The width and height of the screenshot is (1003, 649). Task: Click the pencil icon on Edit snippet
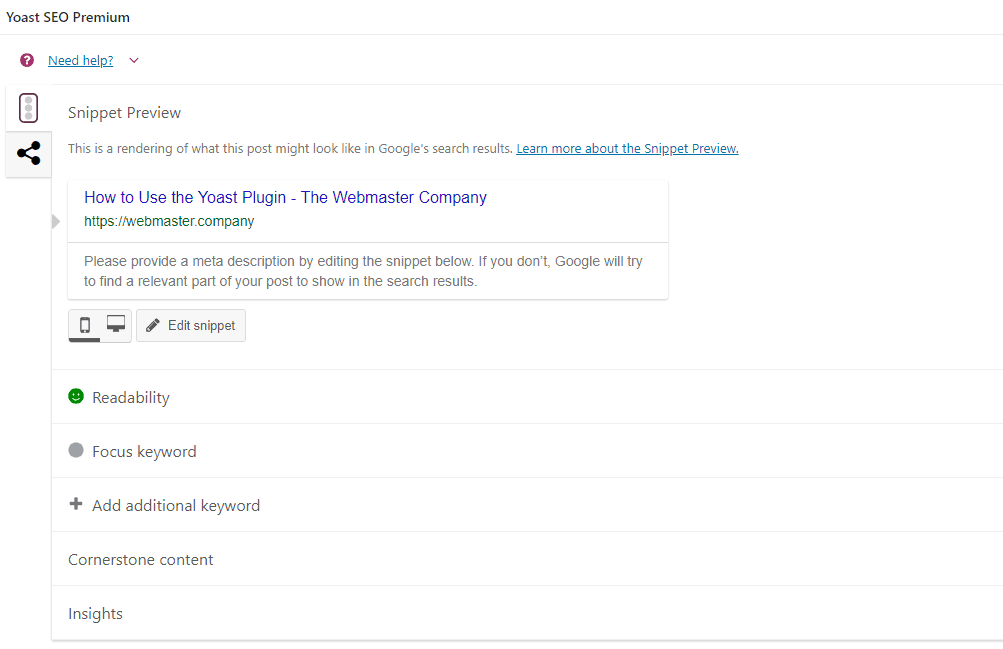153,325
